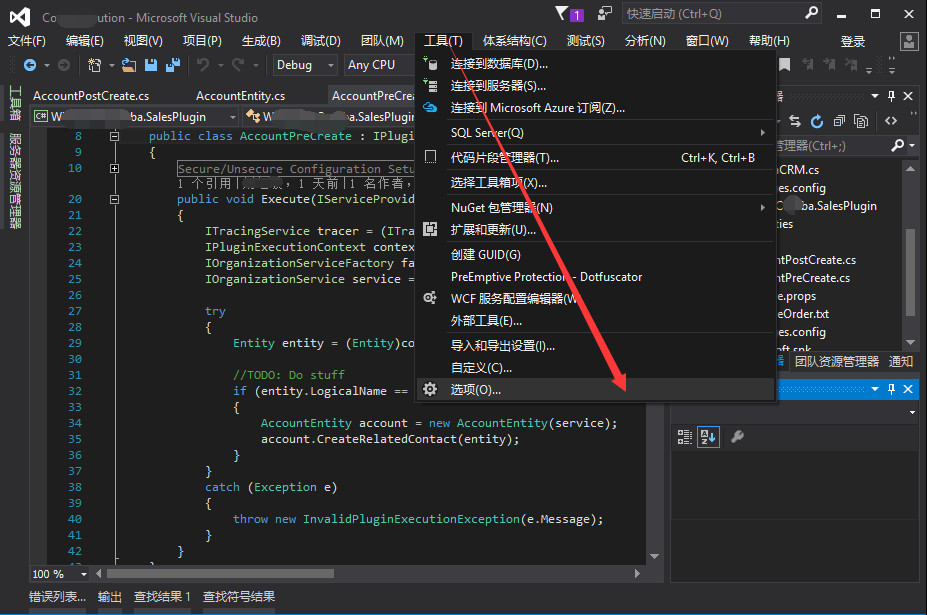The image size is (927, 615).
Task: Click the refresh icon in Solution Explorer
Action: click(817, 121)
